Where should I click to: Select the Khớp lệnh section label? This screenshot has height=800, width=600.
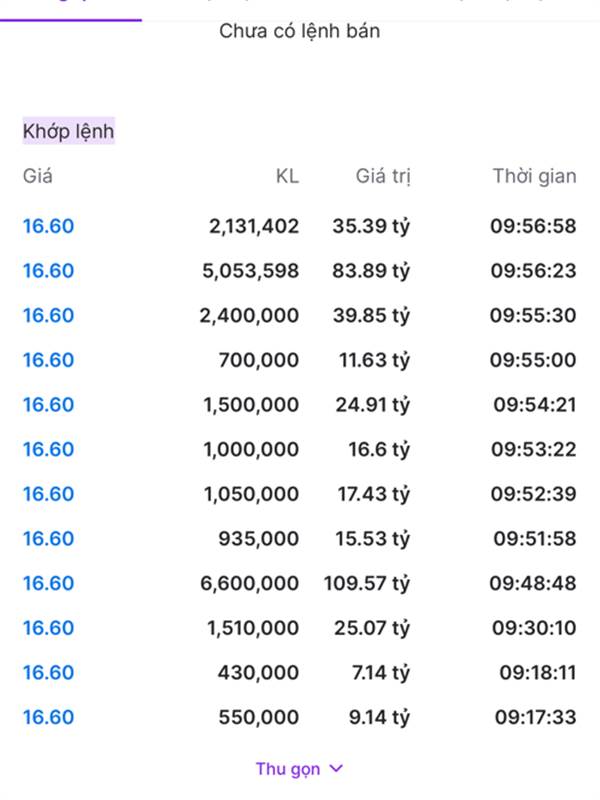[x=68, y=132]
